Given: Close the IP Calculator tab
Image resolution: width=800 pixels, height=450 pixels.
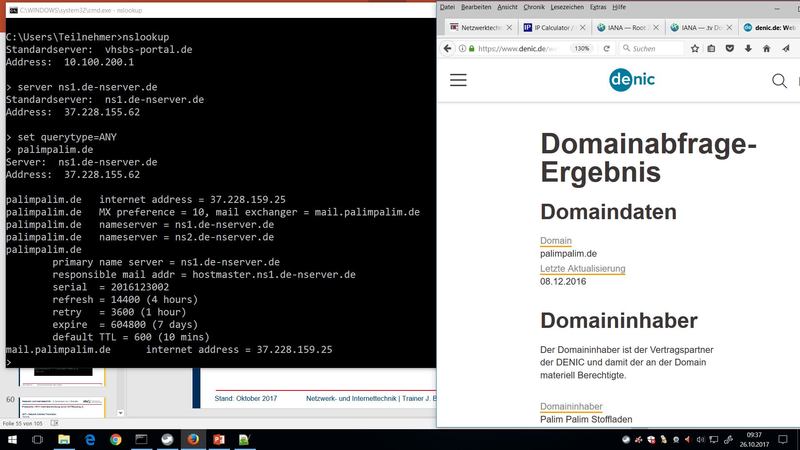Looking at the screenshot, I should pos(583,28).
